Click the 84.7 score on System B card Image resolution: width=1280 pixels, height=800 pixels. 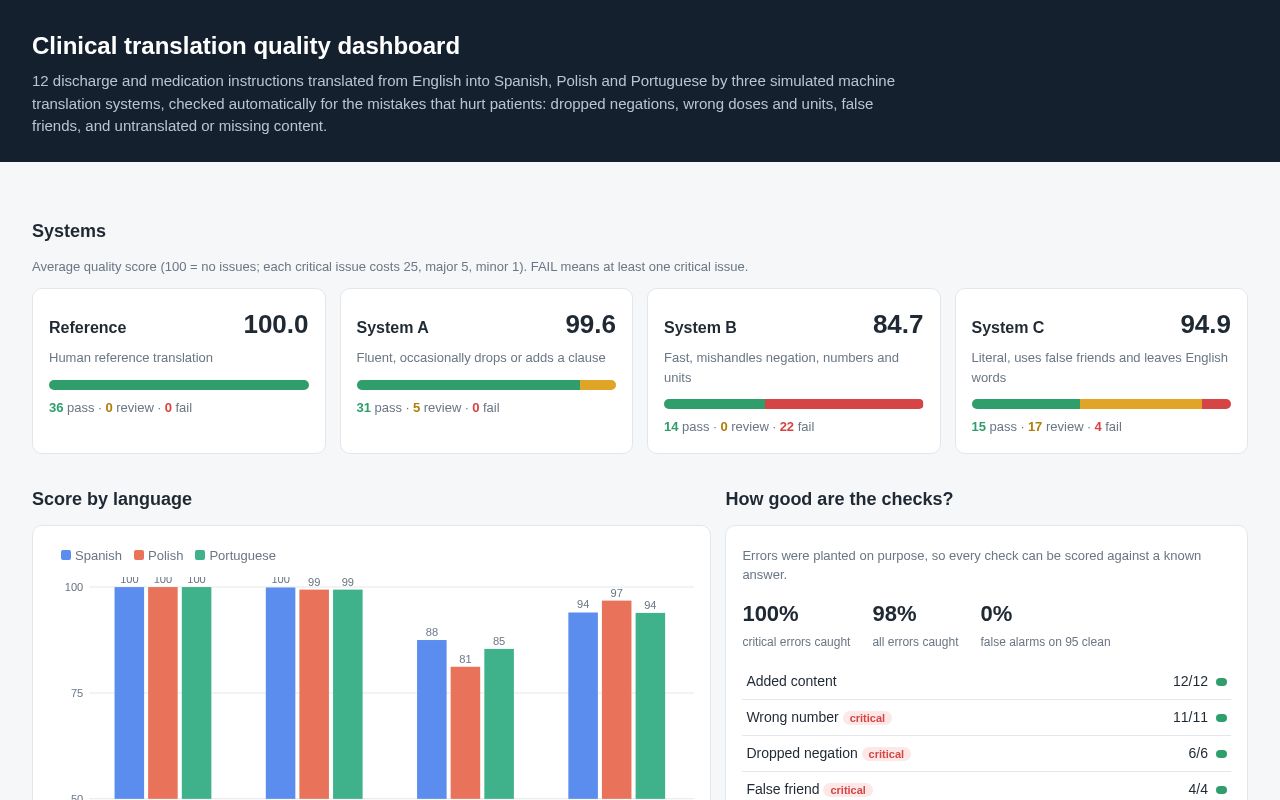point(898,324)
